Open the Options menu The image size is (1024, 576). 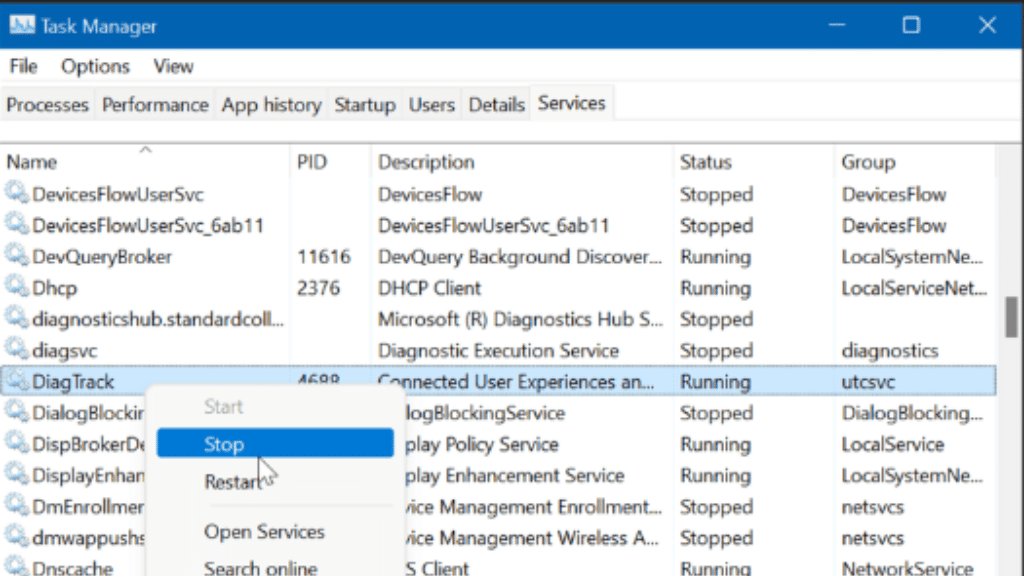(95, 66)
